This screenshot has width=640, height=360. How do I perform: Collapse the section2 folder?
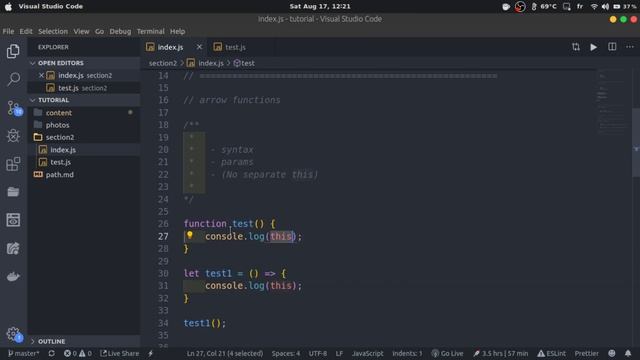pyautogui.click(x=84, y=137)
